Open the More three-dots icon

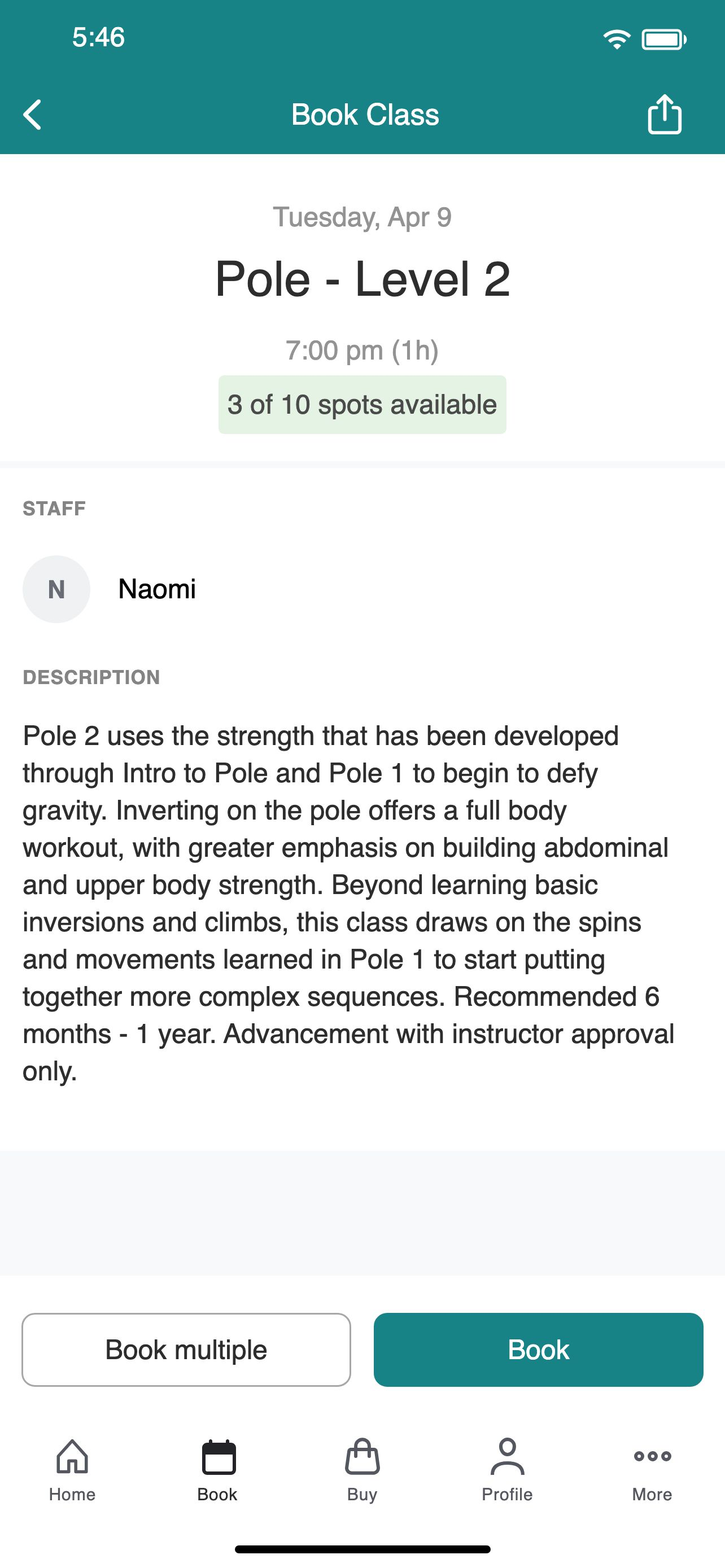coord(652,1456)
